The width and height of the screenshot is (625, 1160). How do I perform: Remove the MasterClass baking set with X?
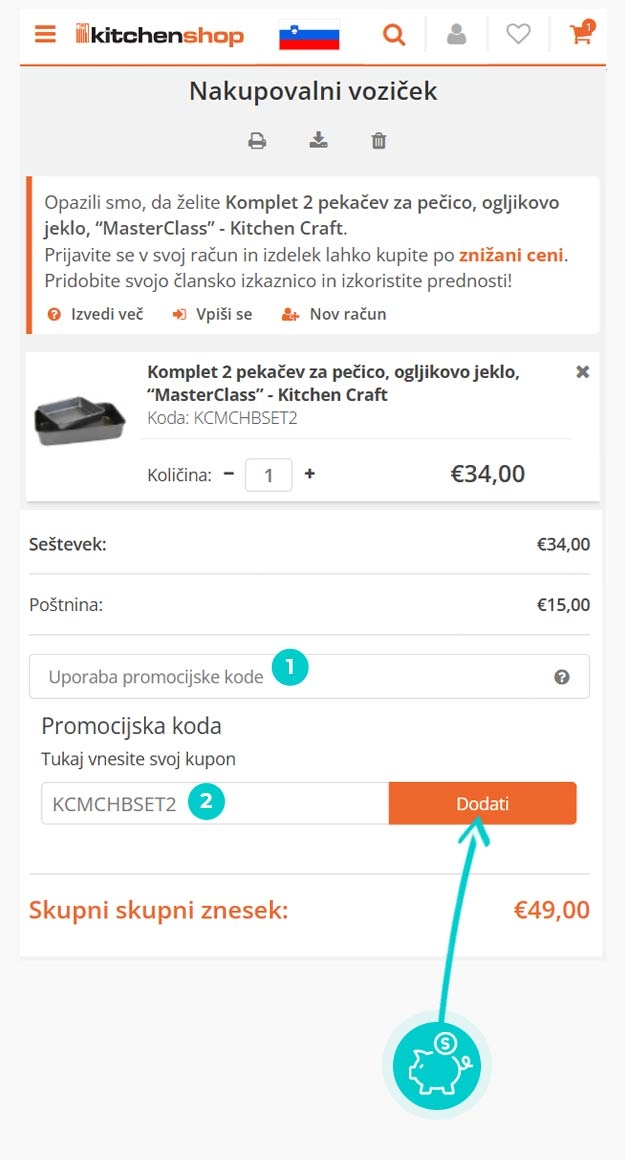coord(582,371)
